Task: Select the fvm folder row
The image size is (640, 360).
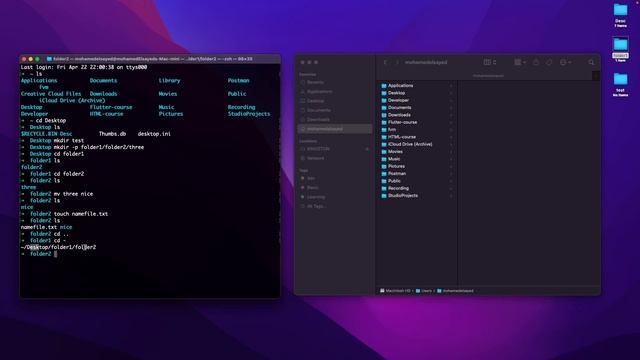Action: (x=416, y=130)
